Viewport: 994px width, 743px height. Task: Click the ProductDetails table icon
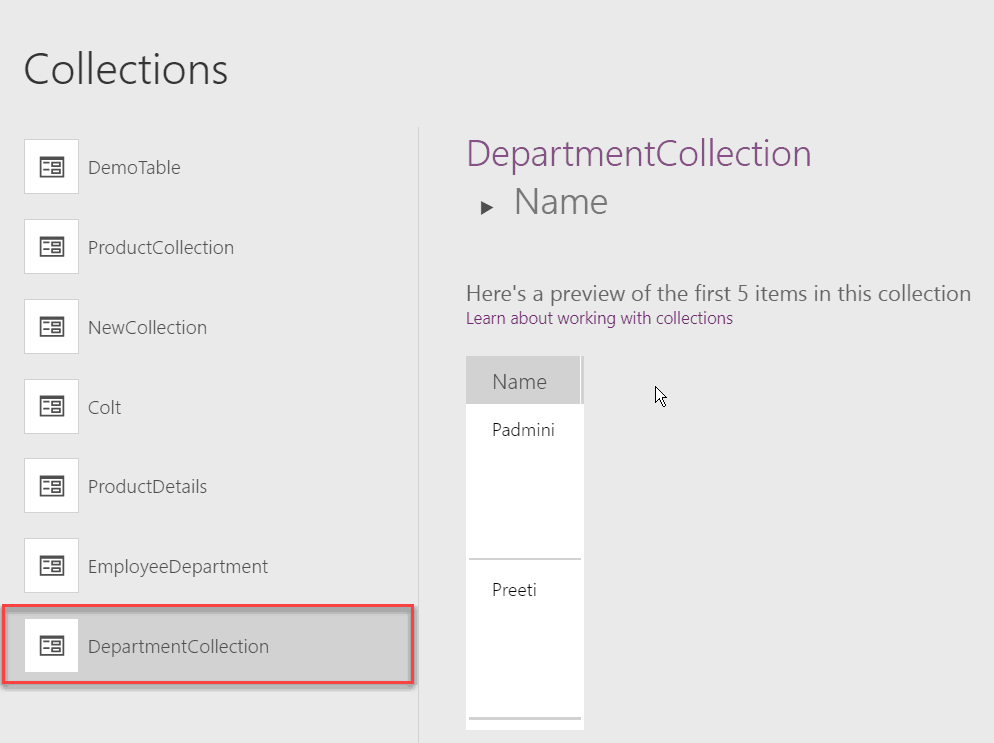[51, 486]
